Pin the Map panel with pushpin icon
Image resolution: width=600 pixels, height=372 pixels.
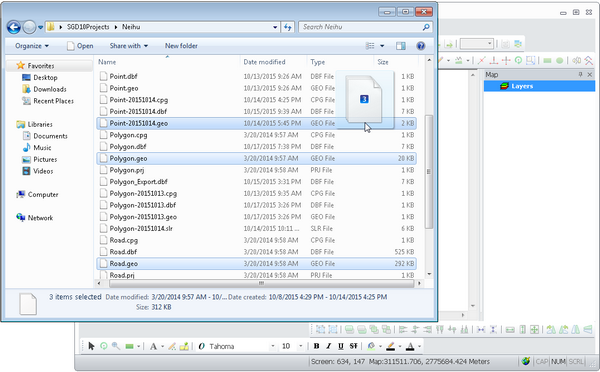tap(580, 75)
